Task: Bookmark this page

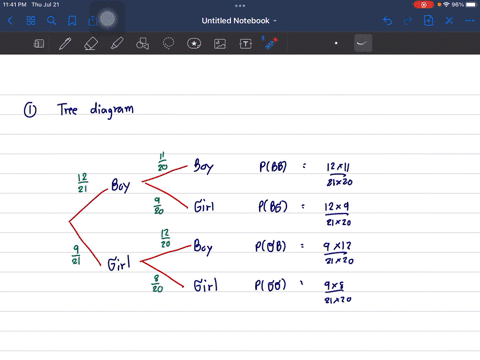Action: [x=72, y=21]
